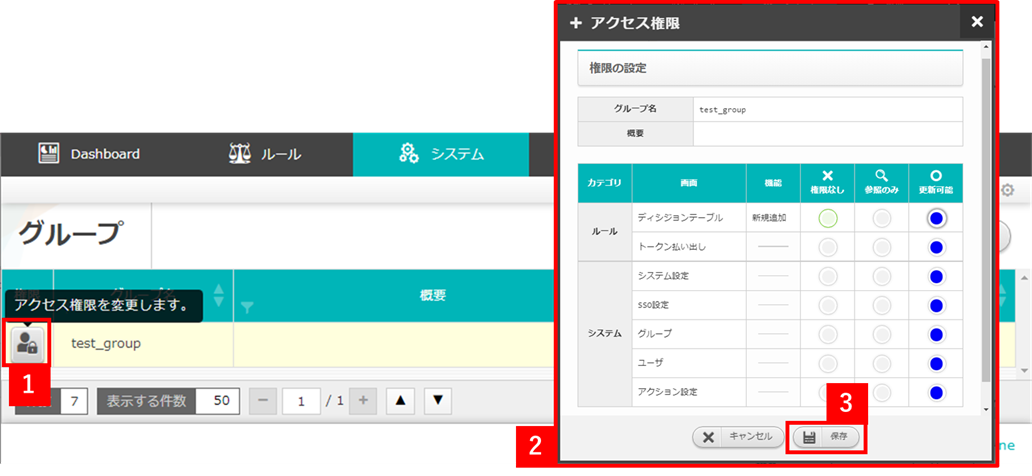Set トークン払い出し to 更新可能
1032x476 pixels.
tap(937, 248)
